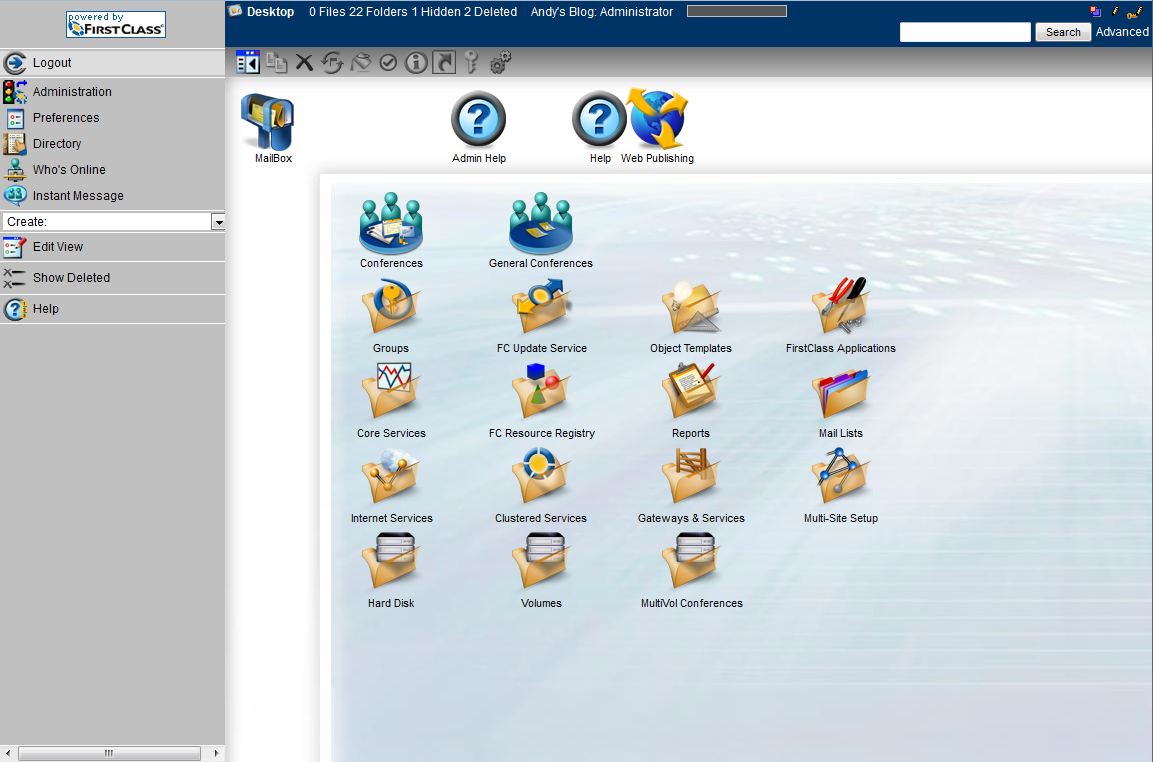Click the key permissions toolbar icon
This screenshot has height=762, width=1153.
pos(472,63)
